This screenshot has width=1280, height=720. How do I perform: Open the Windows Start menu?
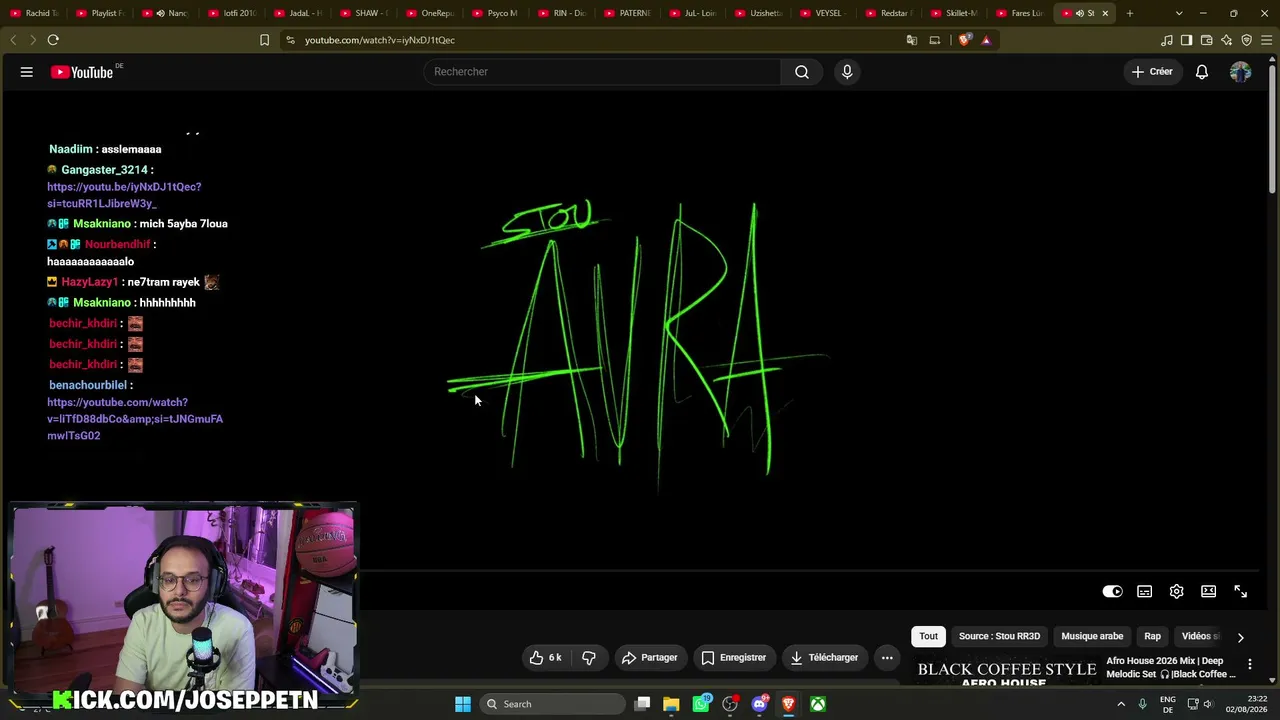pos(463,704)
